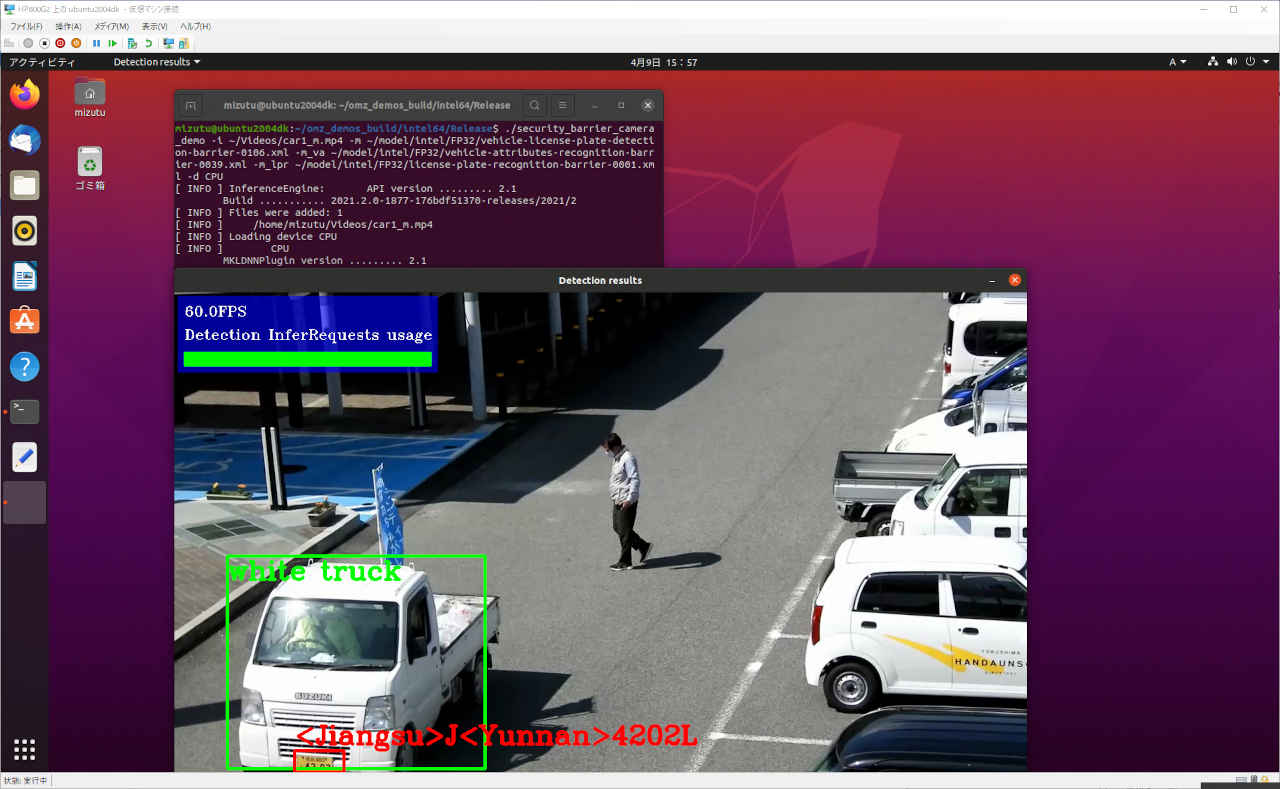Click the Show Applications grid button

click(x=25, y=749)
